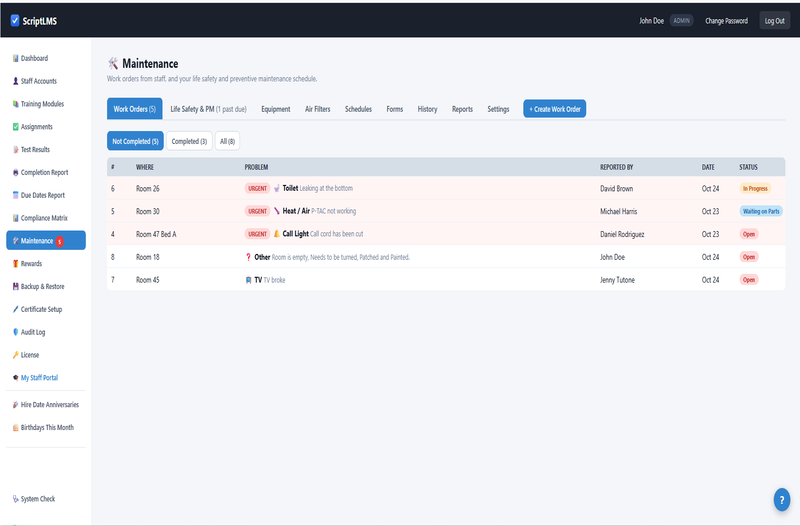Click the DATE column header
Viewport: 800px width, 526px height.
pos(708,167)
